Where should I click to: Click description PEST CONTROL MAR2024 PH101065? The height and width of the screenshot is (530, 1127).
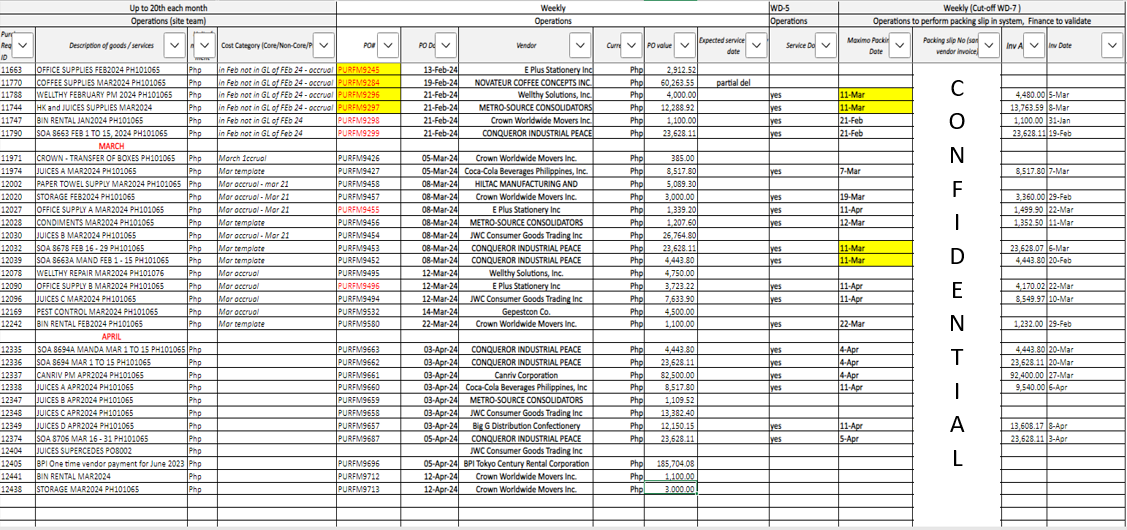pos(111,311)
